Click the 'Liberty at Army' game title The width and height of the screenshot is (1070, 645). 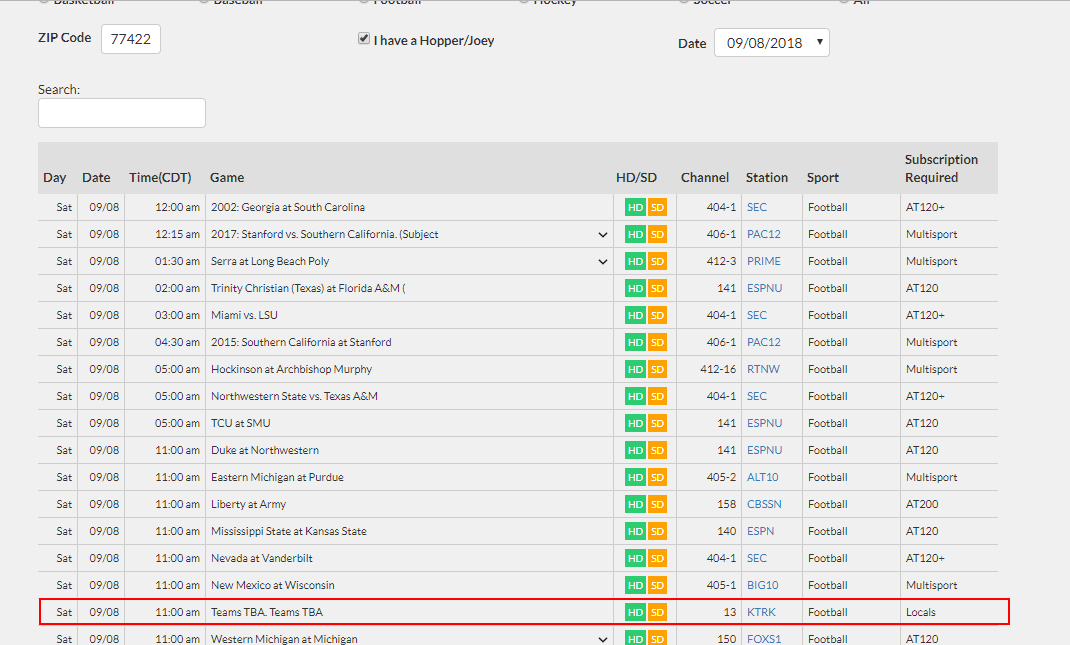(248, 504)
